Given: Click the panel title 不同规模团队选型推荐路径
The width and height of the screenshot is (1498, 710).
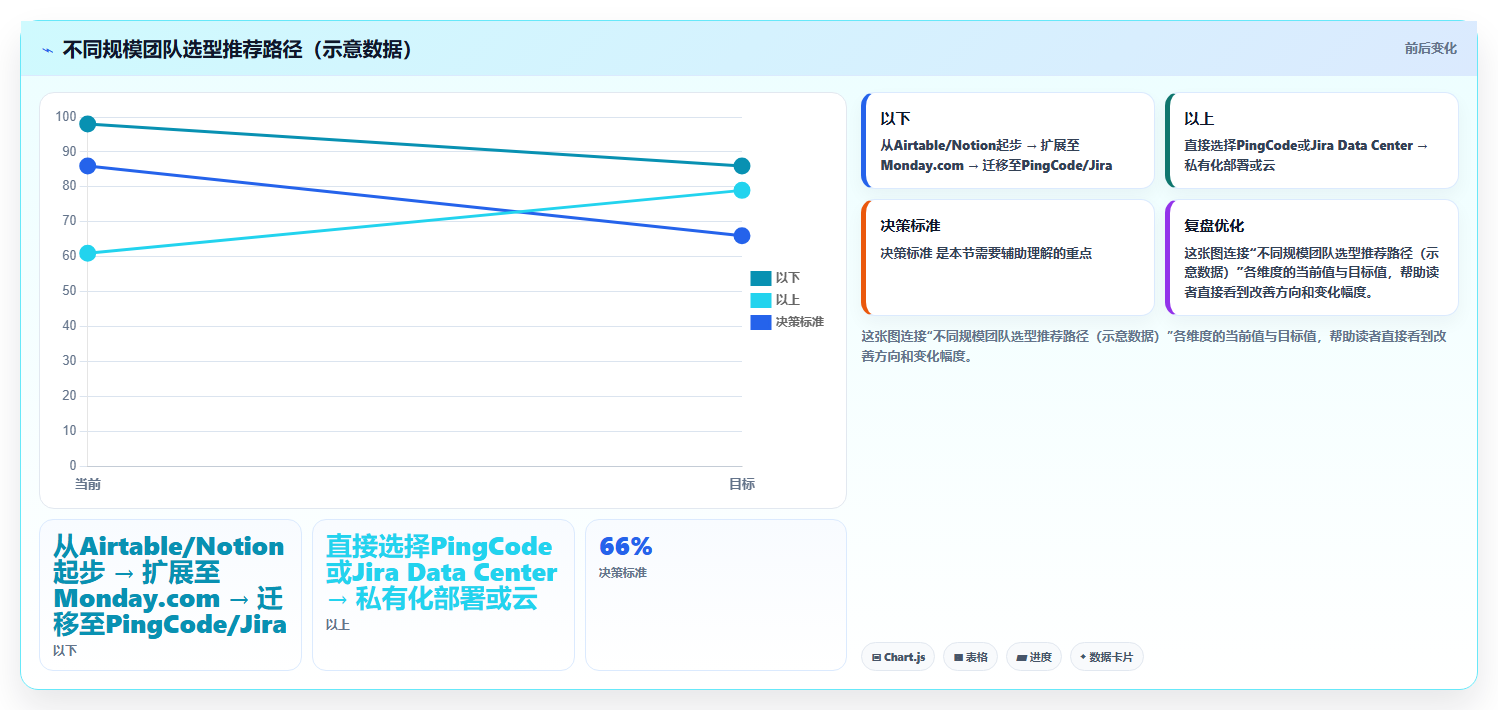Looking at the screenshot, I should point(238,50).
